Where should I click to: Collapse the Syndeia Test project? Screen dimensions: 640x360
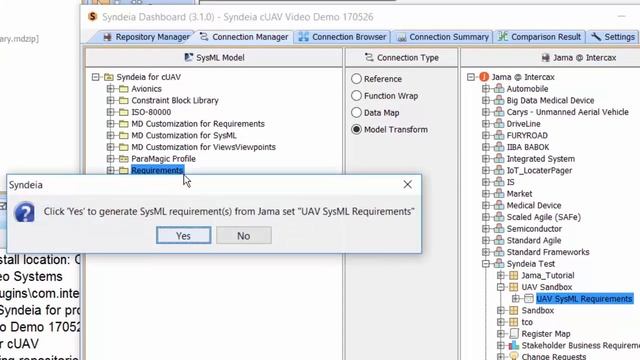[486, 264]
